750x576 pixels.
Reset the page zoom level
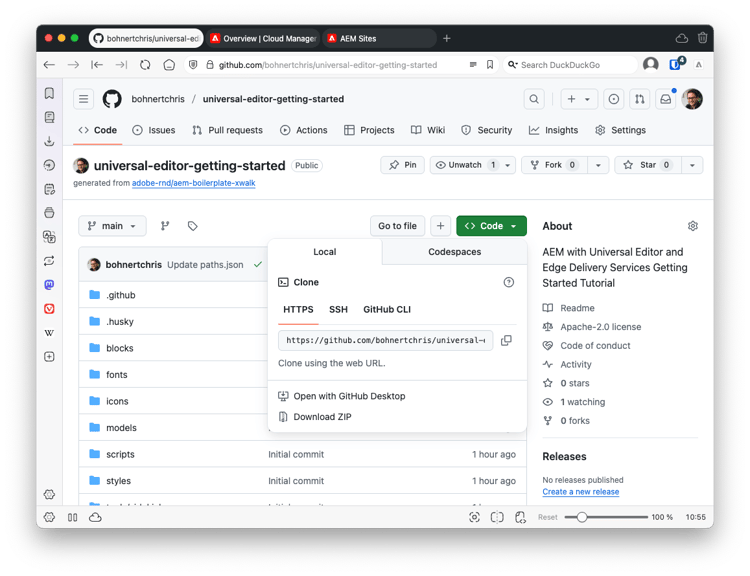click(548, 517)
